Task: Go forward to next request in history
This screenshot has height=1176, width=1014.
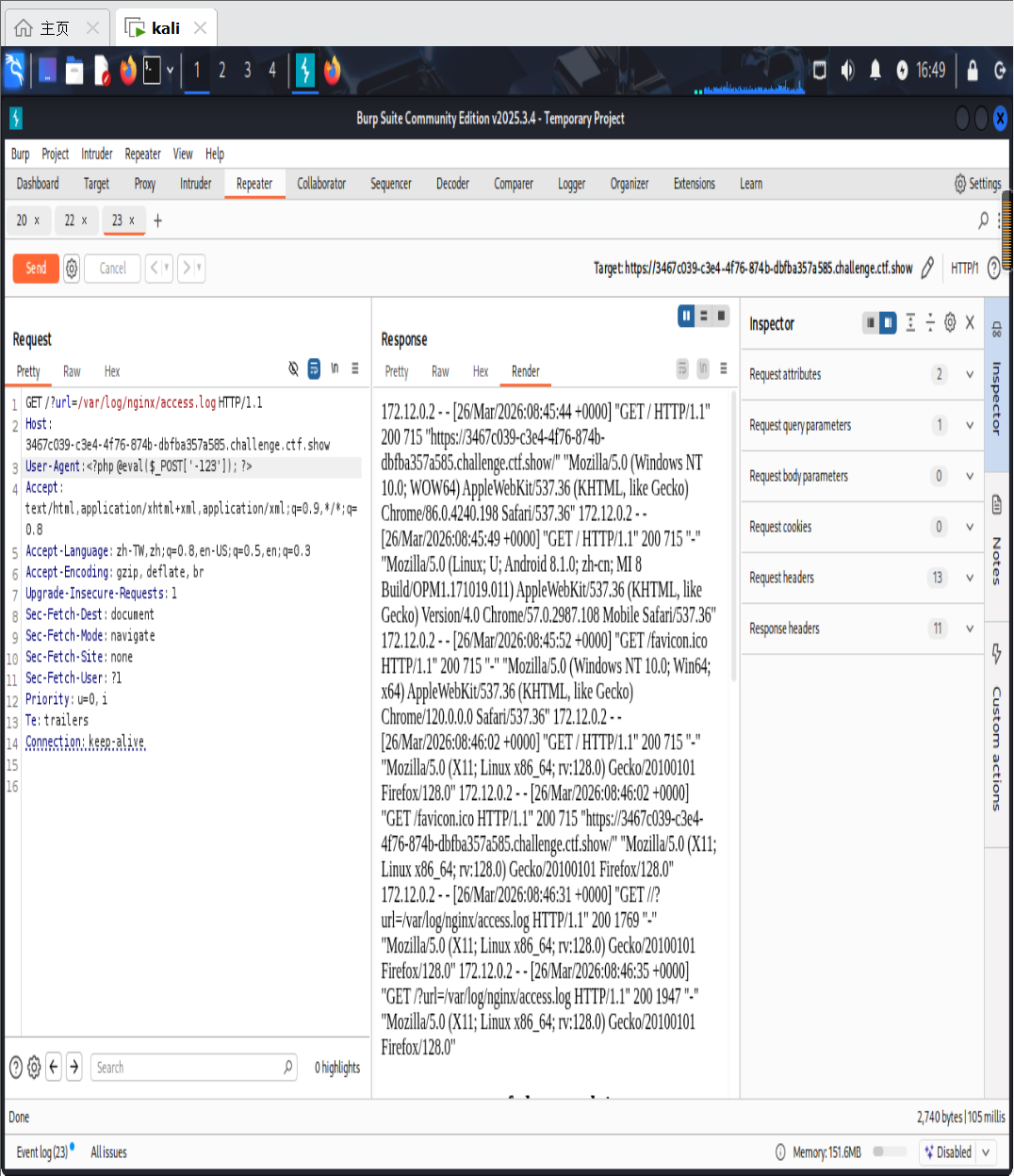Action: [x=187, y=269]
